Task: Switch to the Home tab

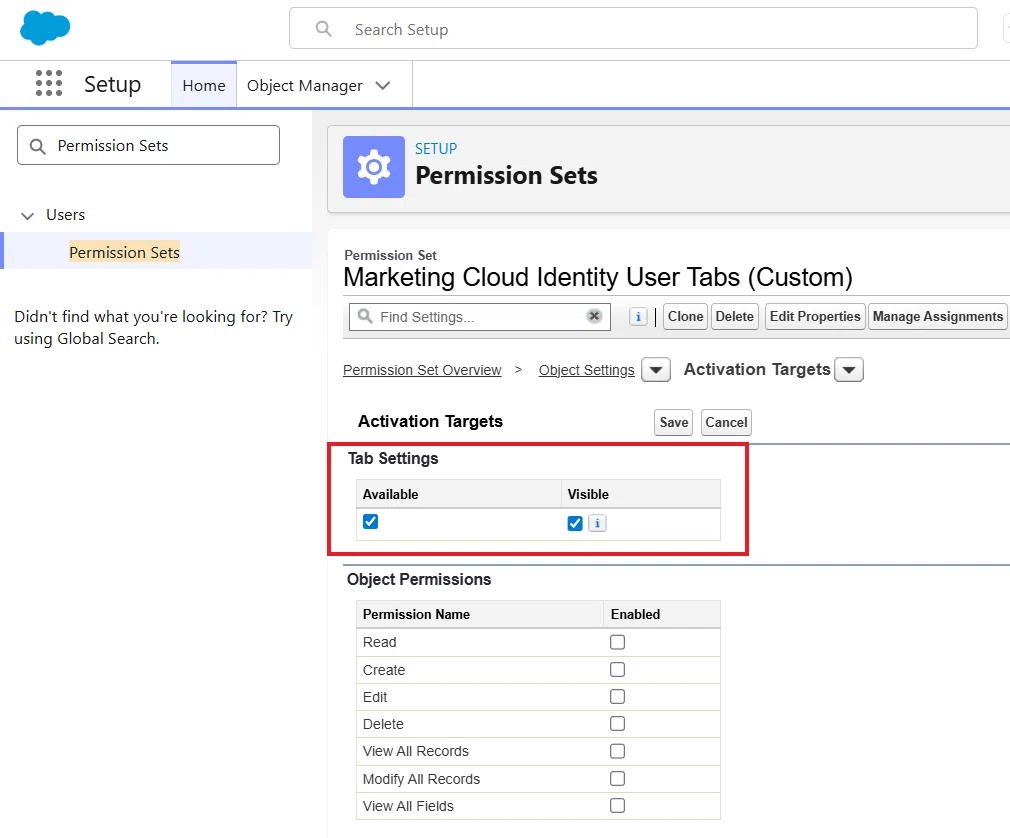Action: [x=204, y=85]
